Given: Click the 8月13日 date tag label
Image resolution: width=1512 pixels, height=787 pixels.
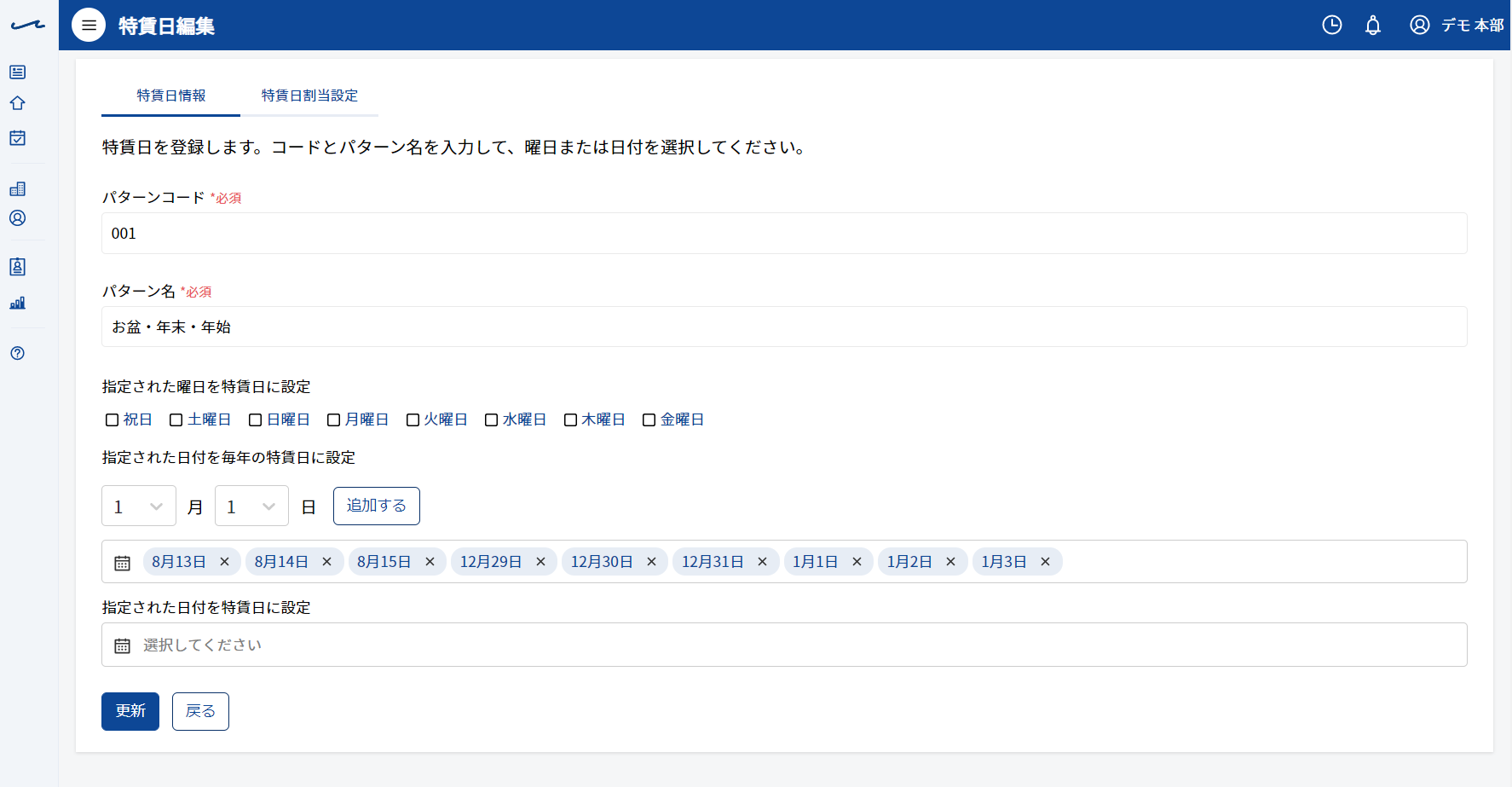Looking at the screenshot, I should click(179, 562).
